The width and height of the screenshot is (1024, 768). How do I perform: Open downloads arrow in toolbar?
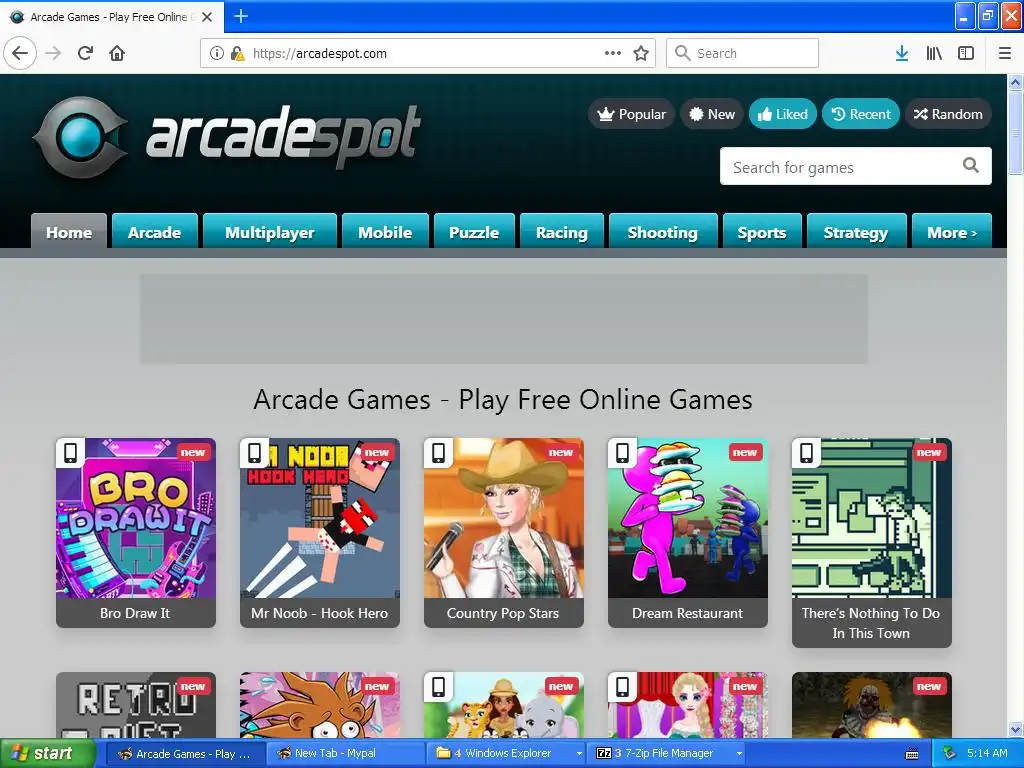pyautogui.click(x=902, y=54)
